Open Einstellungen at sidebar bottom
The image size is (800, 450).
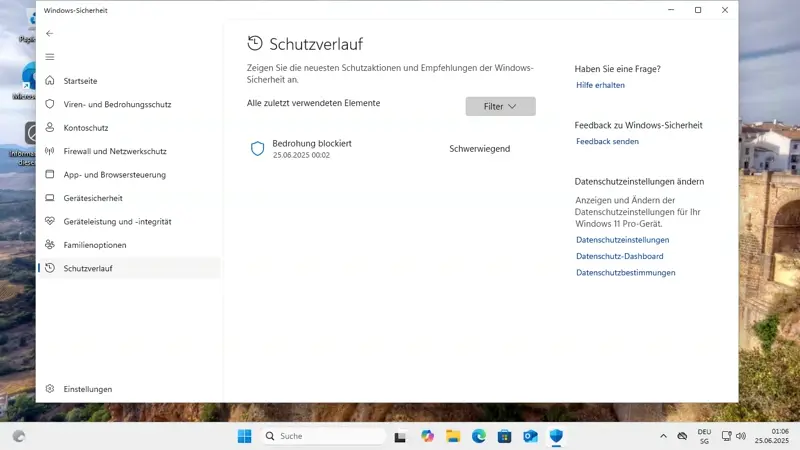pyautogui.click(x=129, y=389)
